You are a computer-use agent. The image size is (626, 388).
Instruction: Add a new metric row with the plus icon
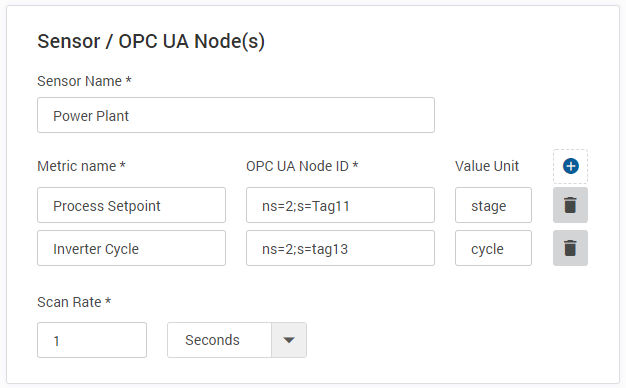coord(570,166)
